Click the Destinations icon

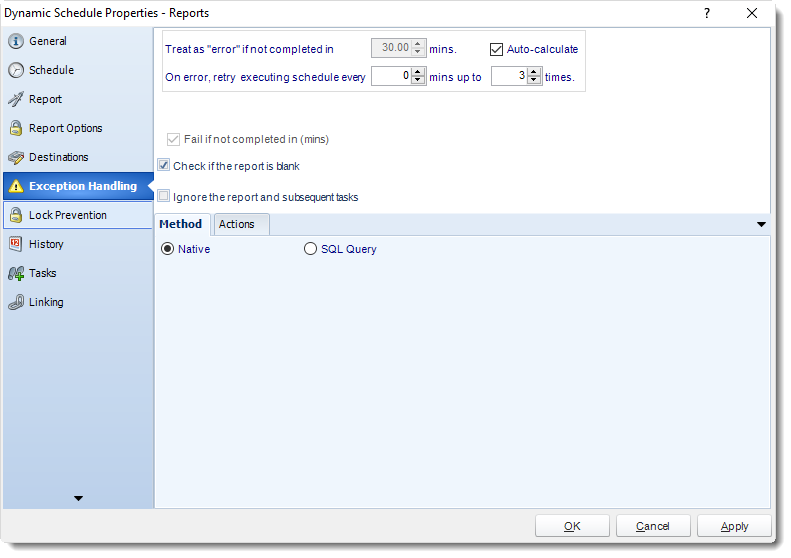tap(16, 157)
